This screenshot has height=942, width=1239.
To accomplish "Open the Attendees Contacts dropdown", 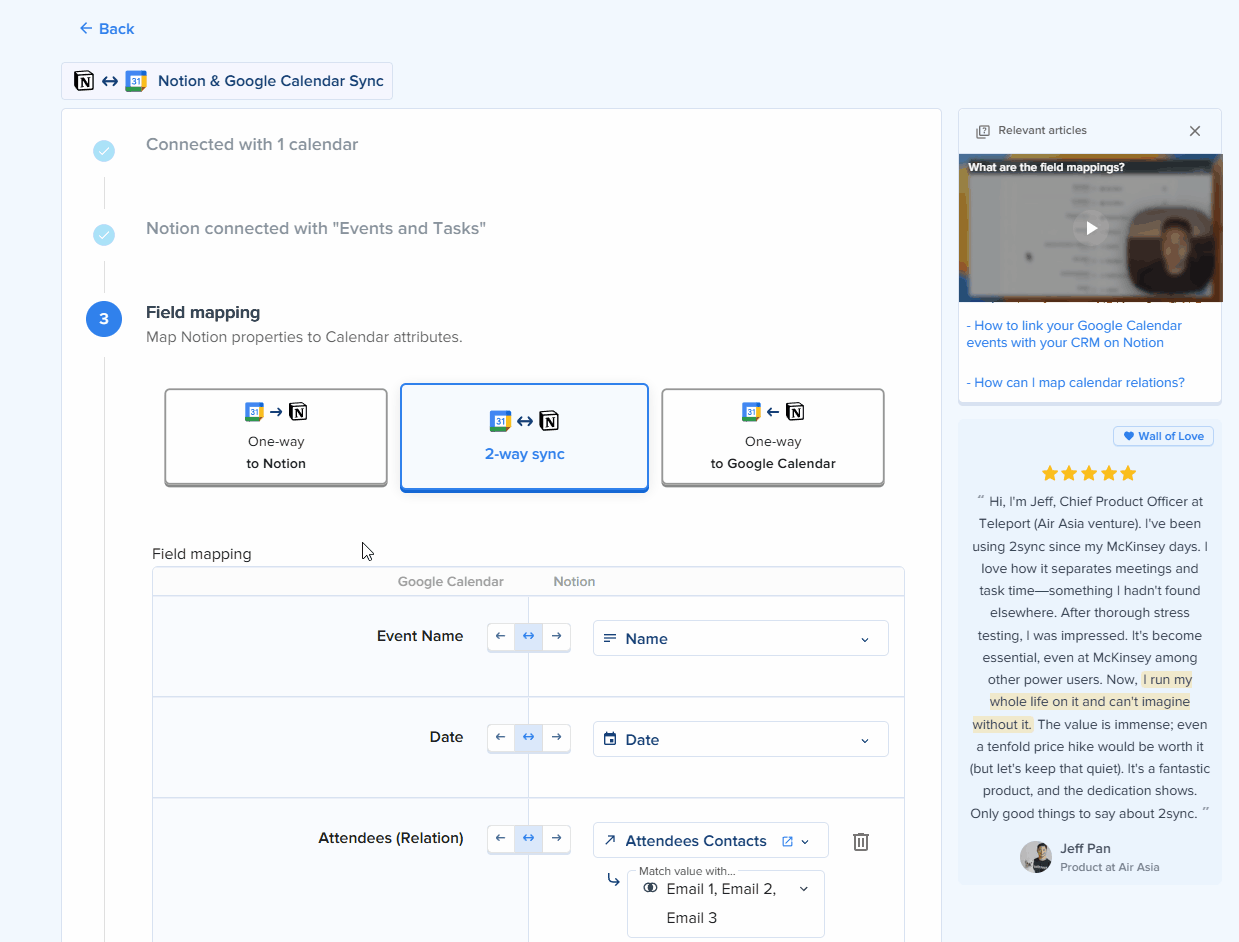I will coord(711,841).
